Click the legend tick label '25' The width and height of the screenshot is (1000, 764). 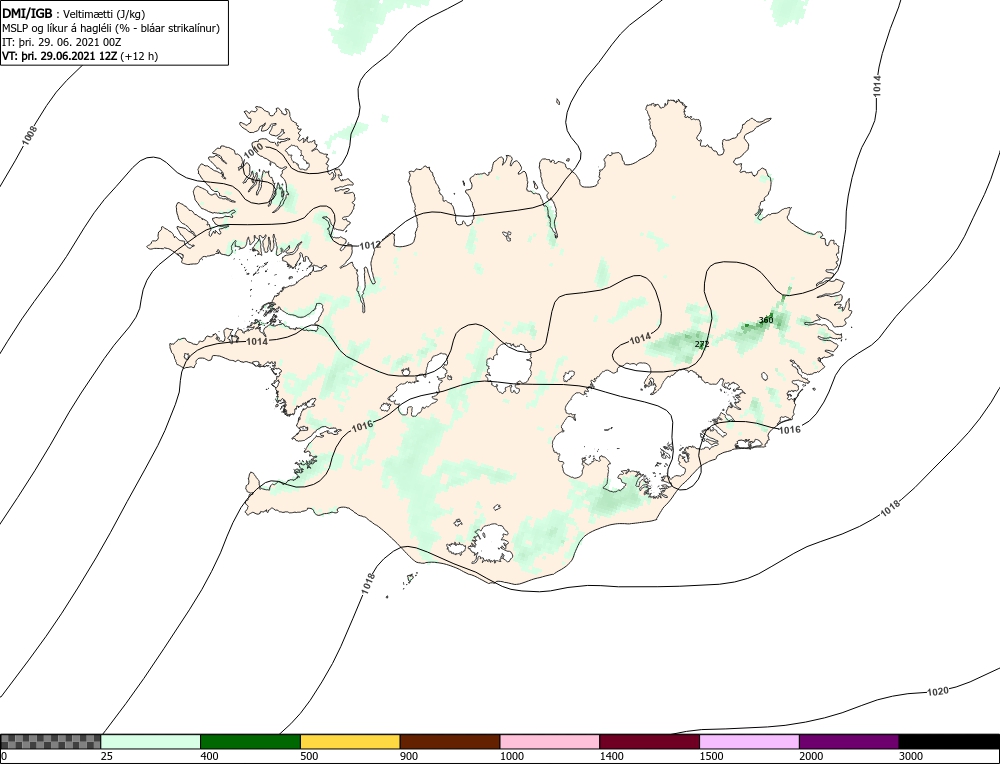(107, 757)
